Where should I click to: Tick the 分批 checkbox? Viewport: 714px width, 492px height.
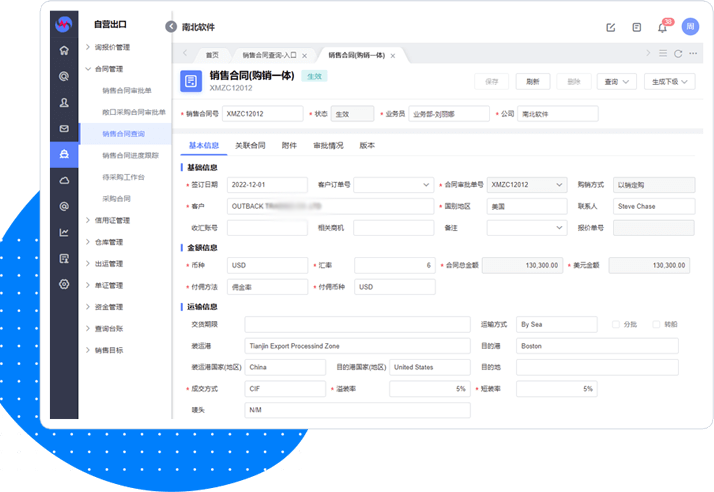point(616,324)
